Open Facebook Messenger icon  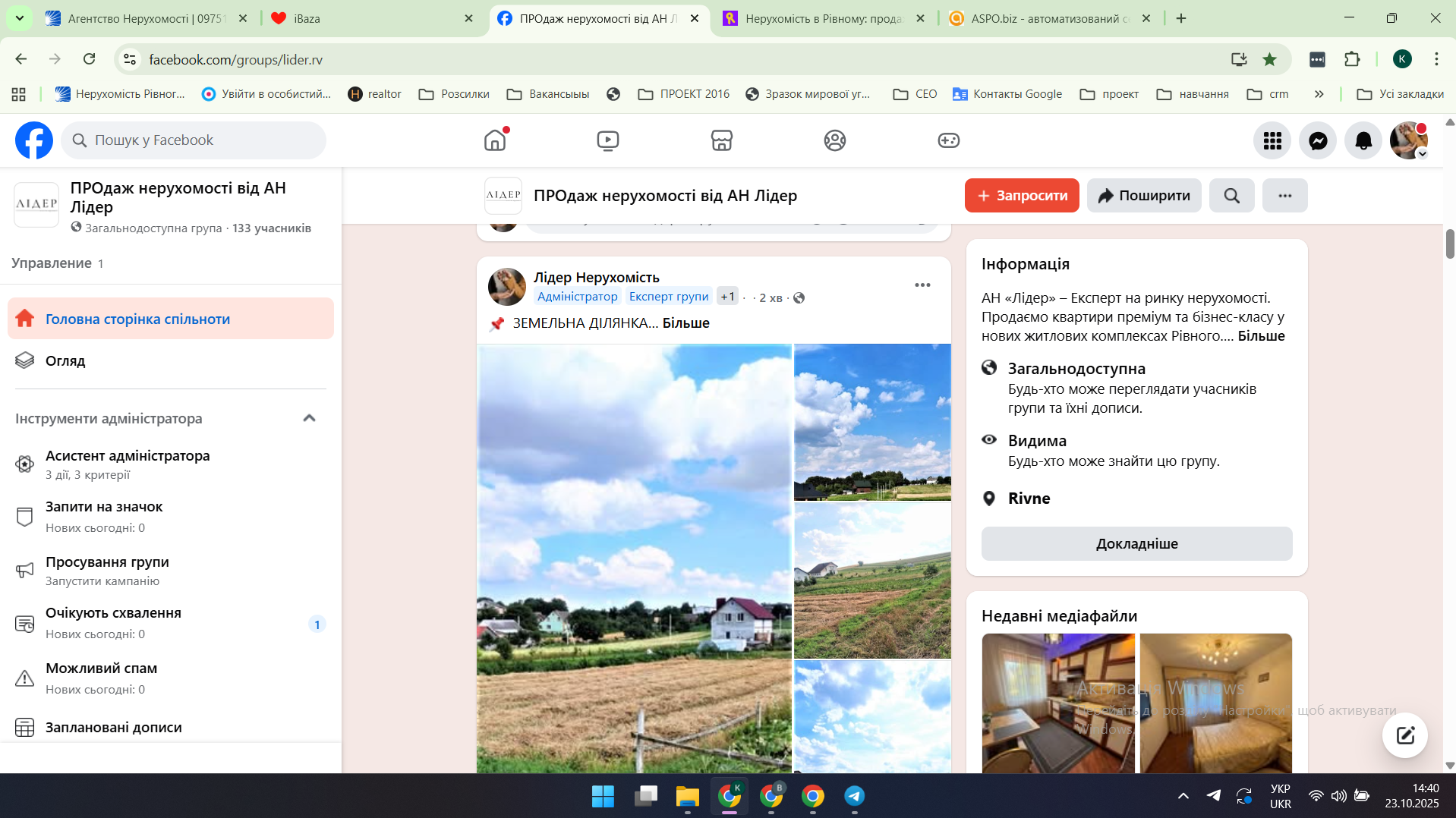[x=1318, y=141]
